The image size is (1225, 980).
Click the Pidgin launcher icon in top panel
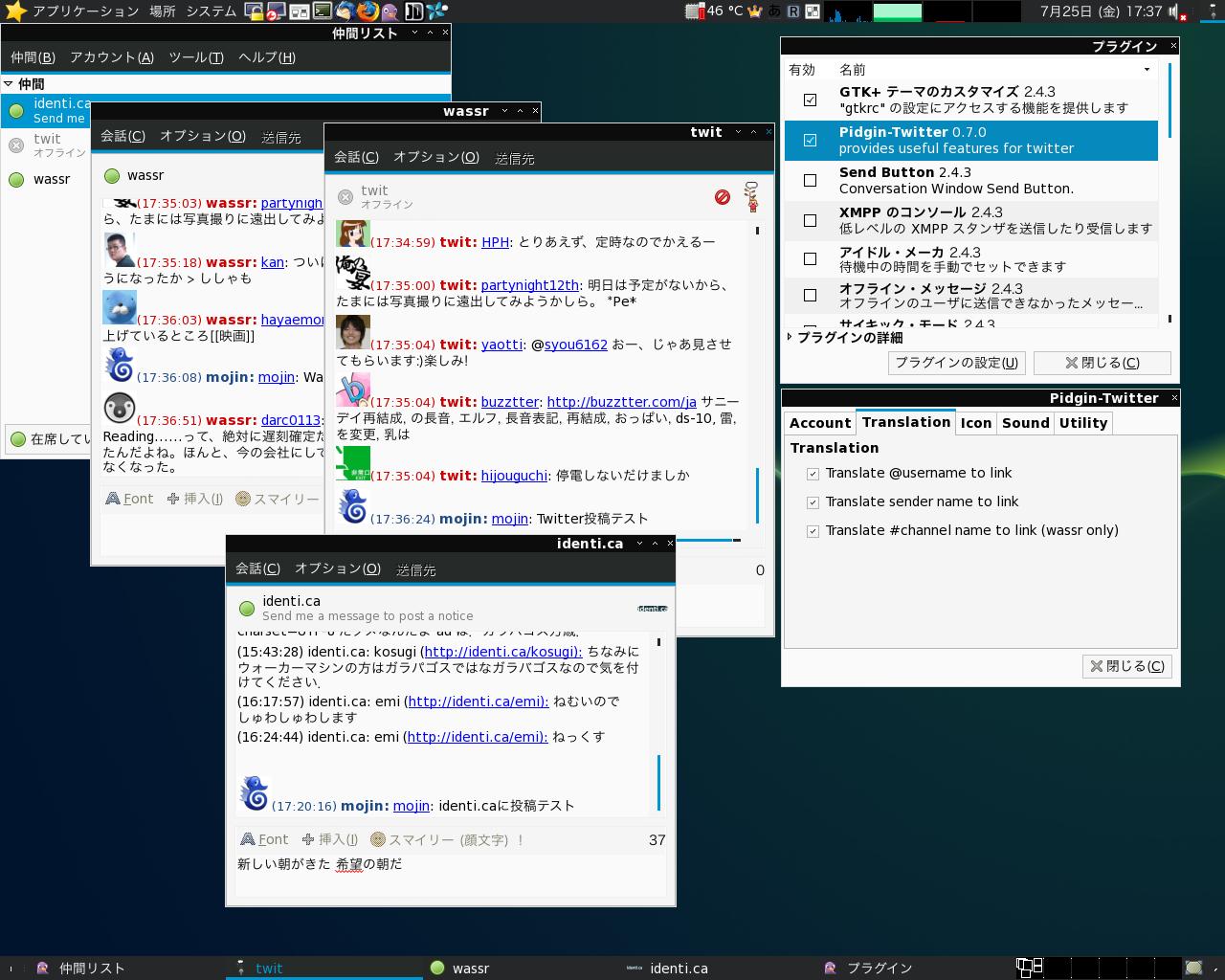390,12
